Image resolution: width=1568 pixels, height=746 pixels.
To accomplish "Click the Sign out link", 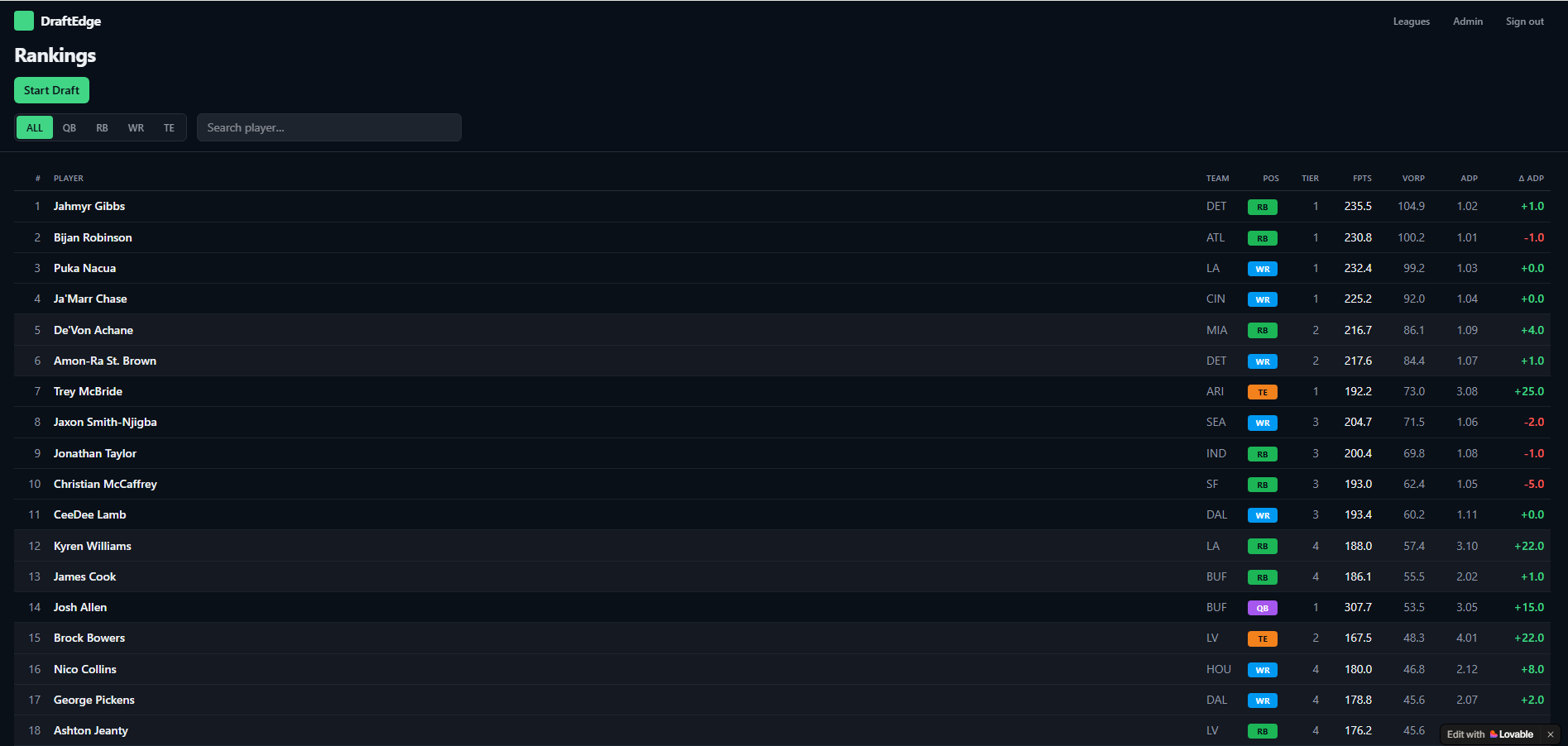I will pyautogui.click(x=1524, y=22).
